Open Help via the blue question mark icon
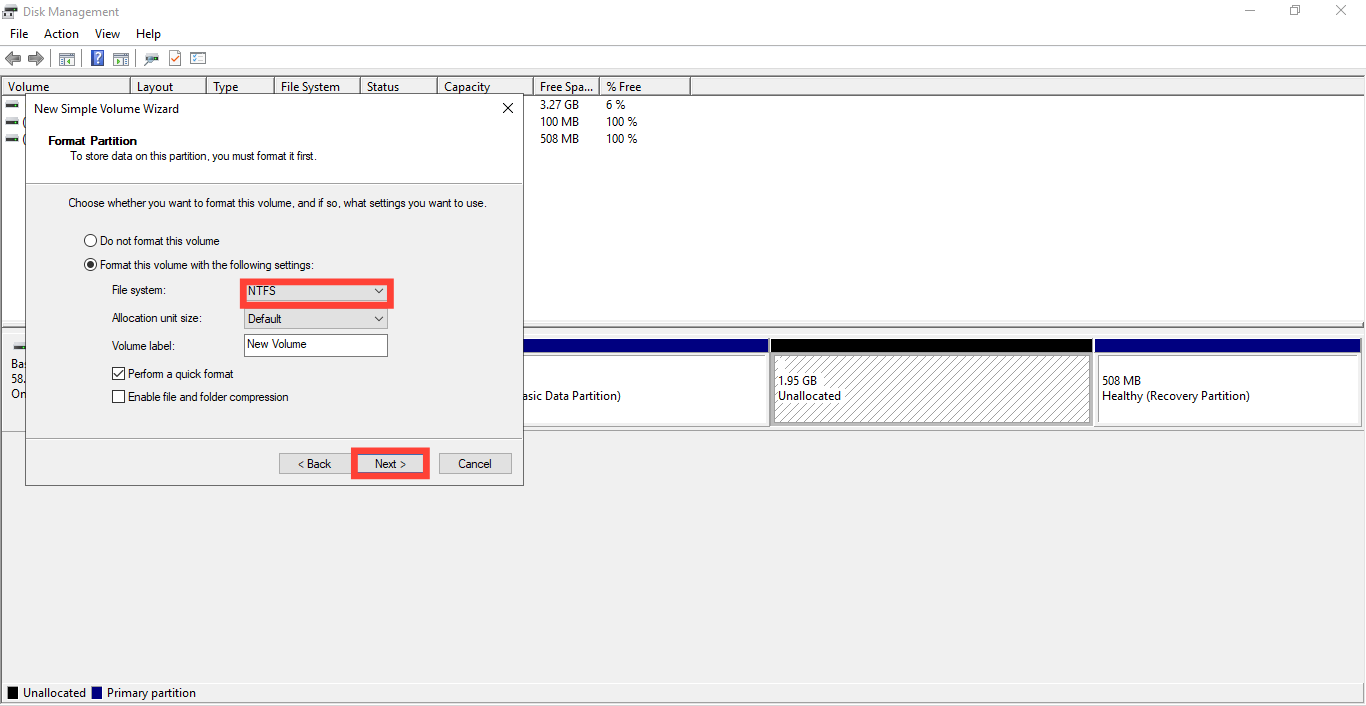Viewport: 1366px width, 706px height. tap(97, 58)
